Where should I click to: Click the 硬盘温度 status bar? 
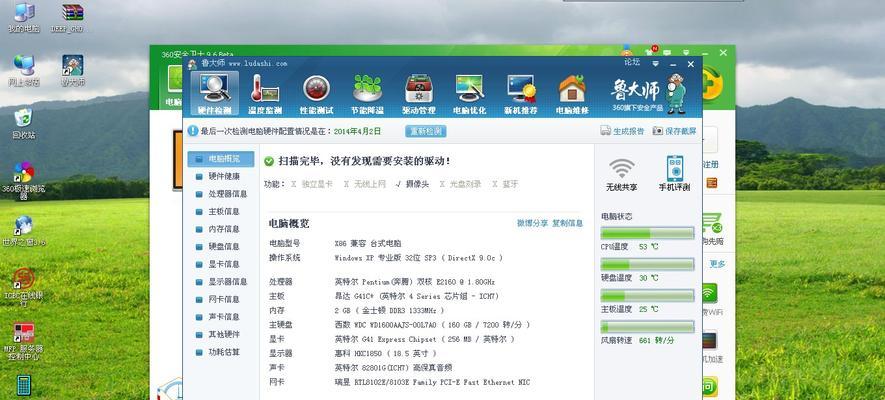647,265
